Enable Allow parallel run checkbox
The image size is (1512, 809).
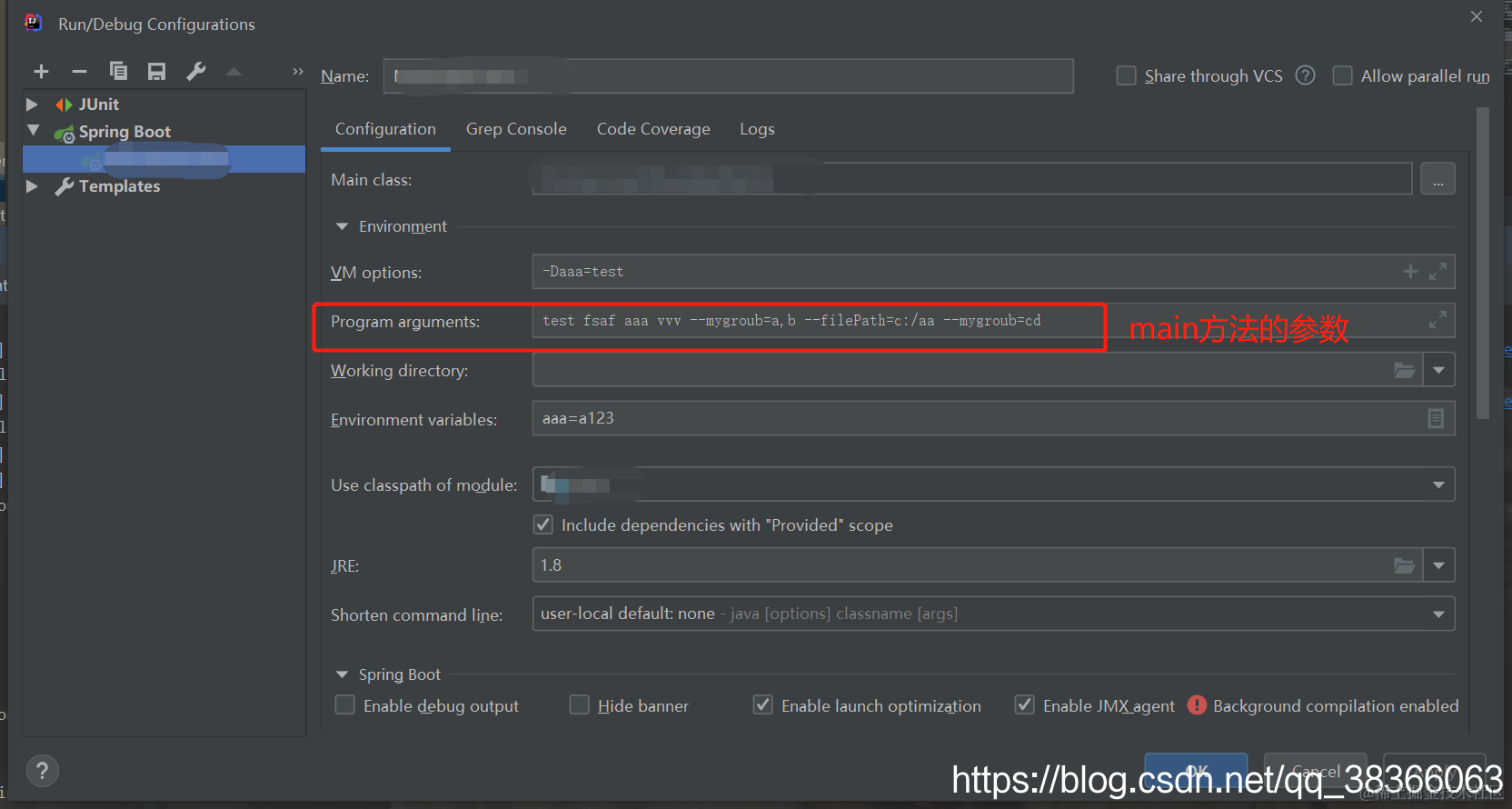(x=1342, y=75)
